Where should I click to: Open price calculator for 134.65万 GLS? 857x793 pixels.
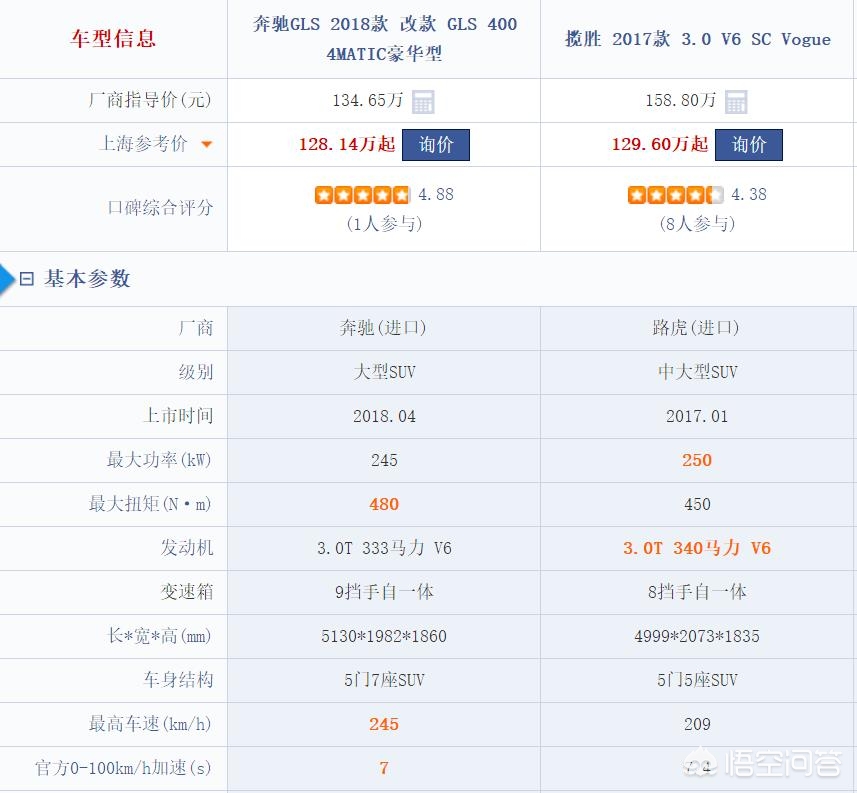click(423, 102)
